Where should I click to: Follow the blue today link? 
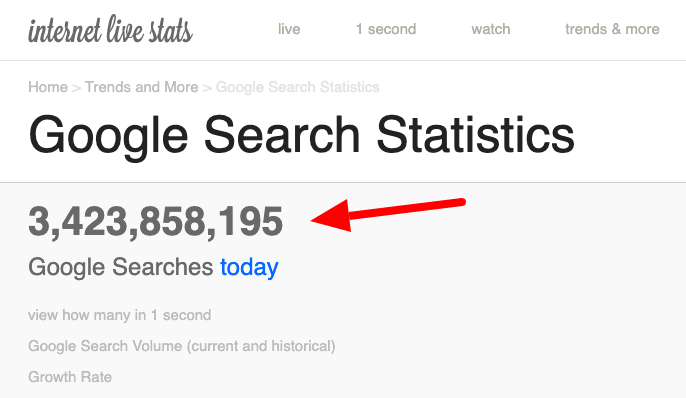coord(249,267)
